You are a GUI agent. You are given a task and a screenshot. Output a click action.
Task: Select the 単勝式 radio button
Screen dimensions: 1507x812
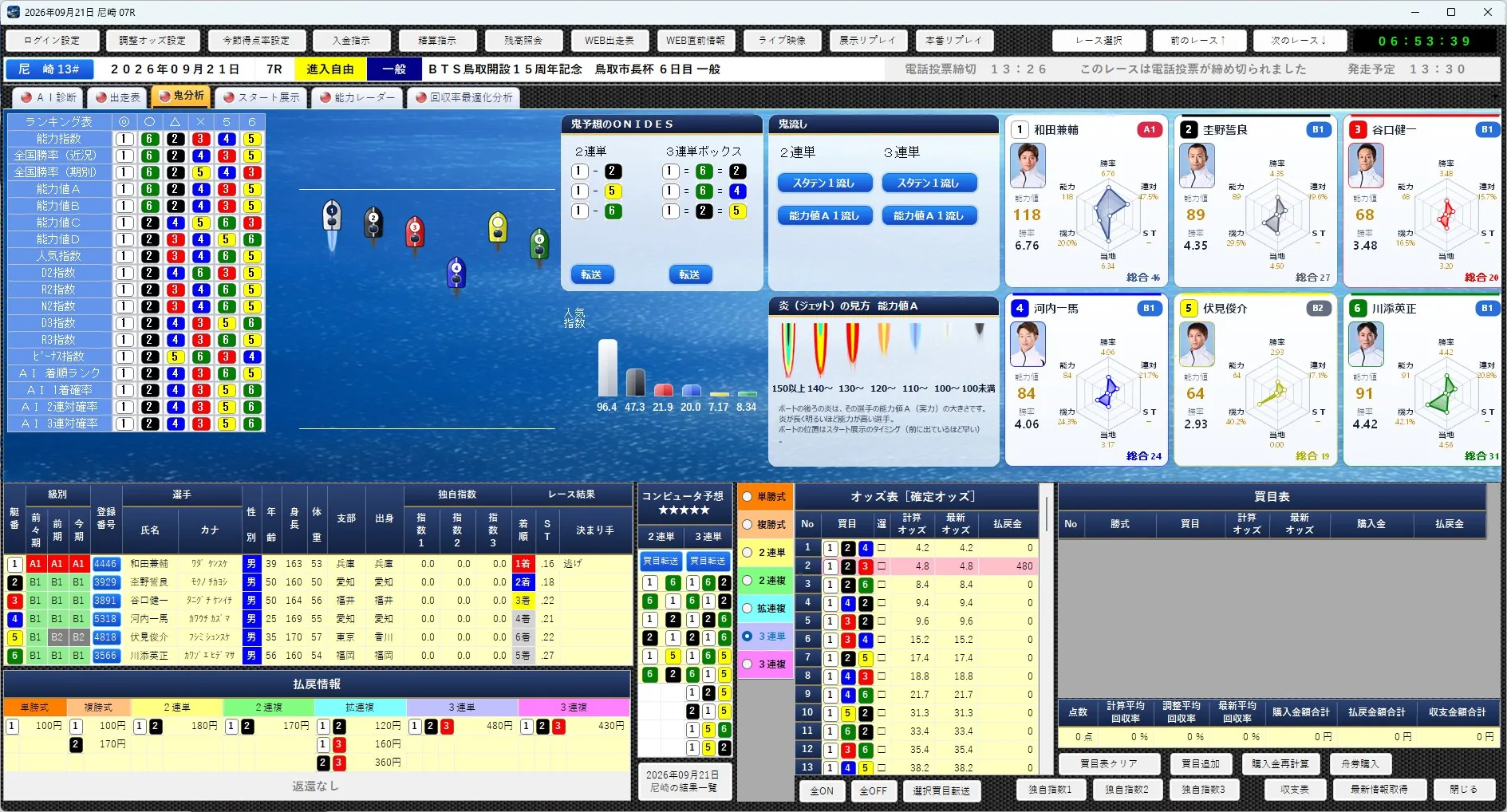click(748, 496)
